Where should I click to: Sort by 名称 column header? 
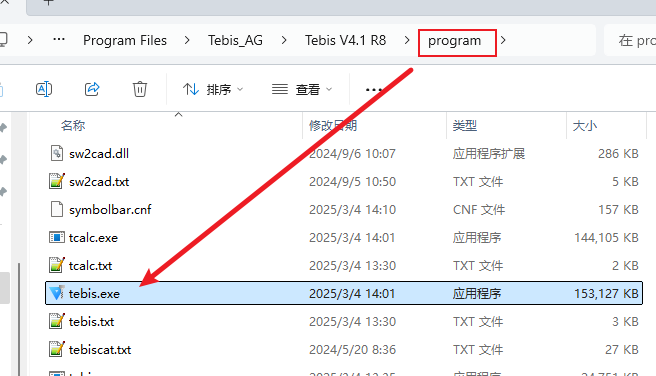pyautogui.click(x=73, y=125)
